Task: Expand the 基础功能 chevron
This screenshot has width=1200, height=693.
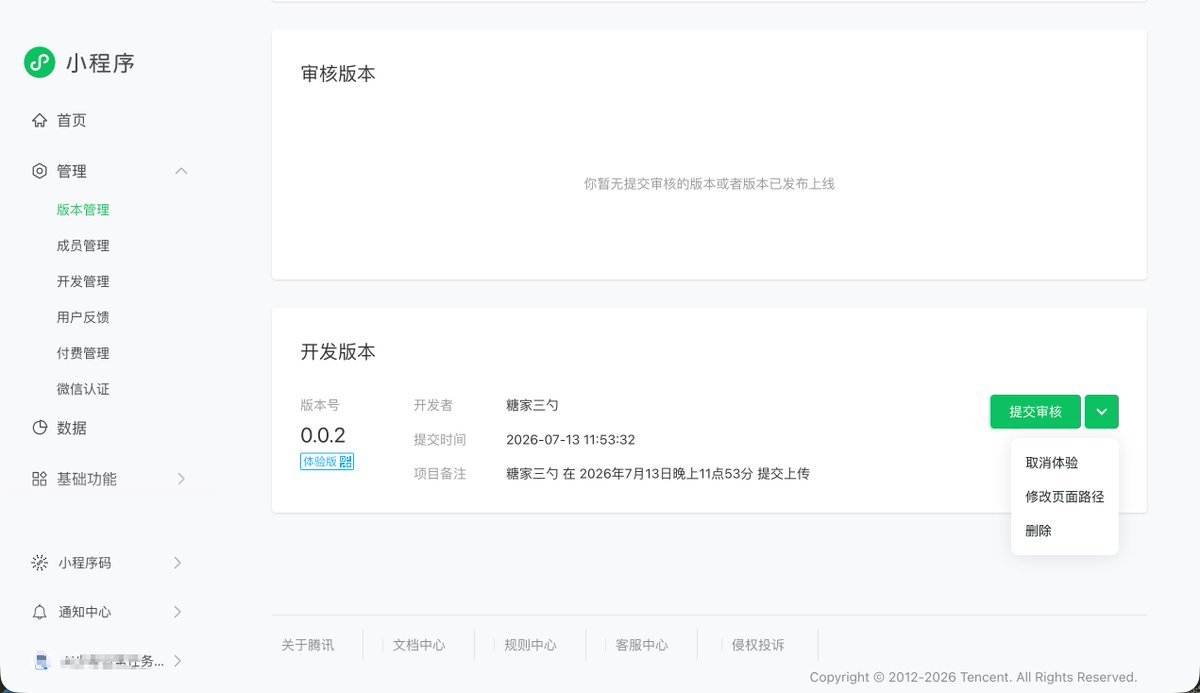Action: (x=181, y=479)
